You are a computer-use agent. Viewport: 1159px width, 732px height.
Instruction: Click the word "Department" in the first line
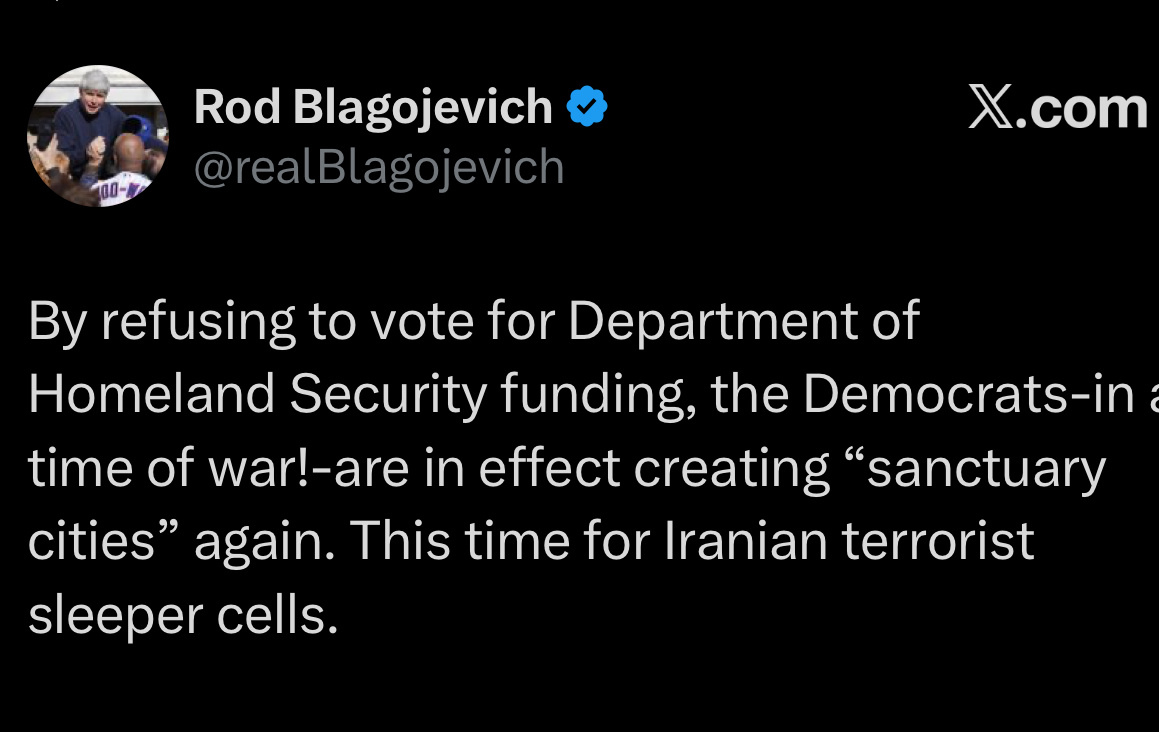point(712,322)
